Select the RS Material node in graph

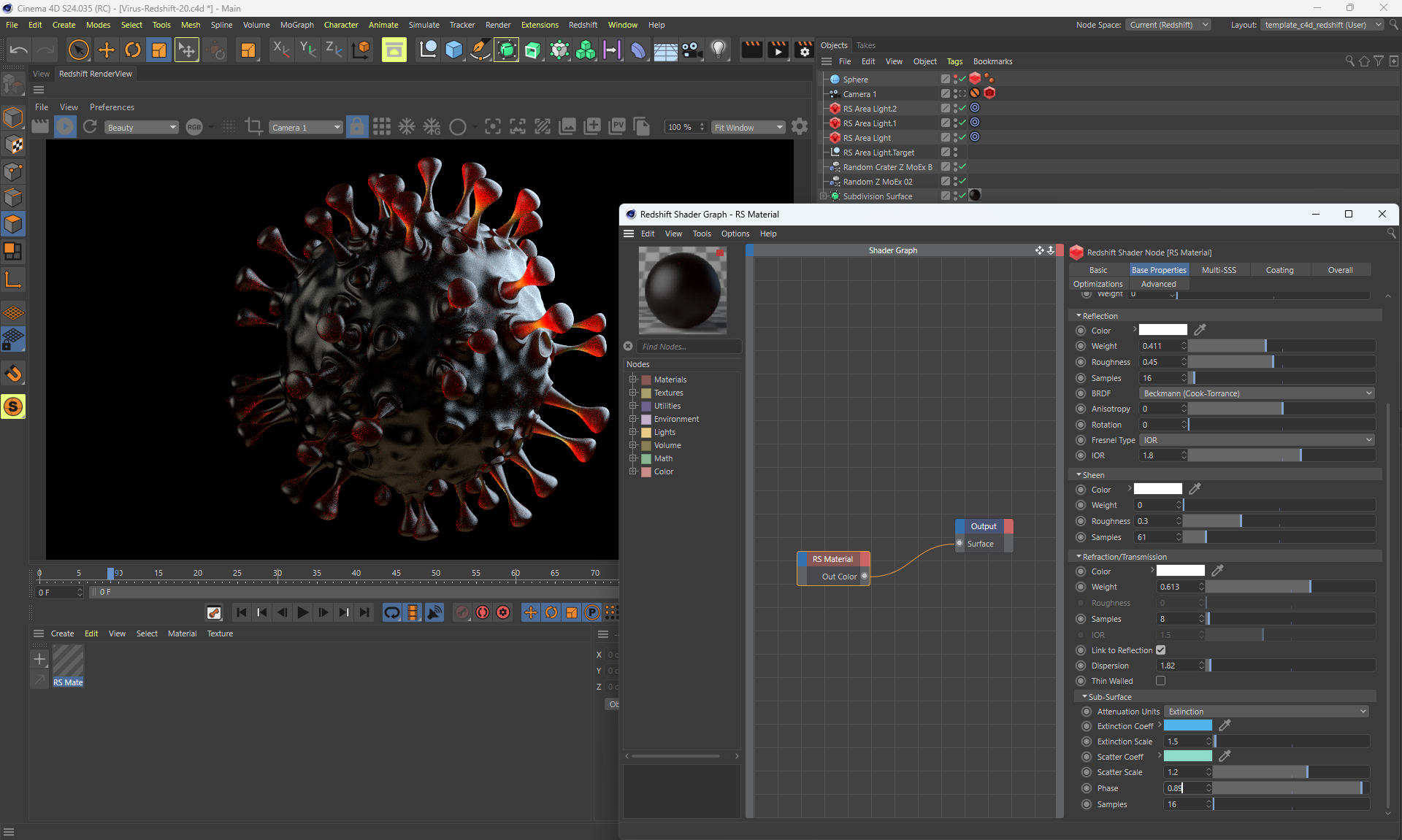(832, 559)
